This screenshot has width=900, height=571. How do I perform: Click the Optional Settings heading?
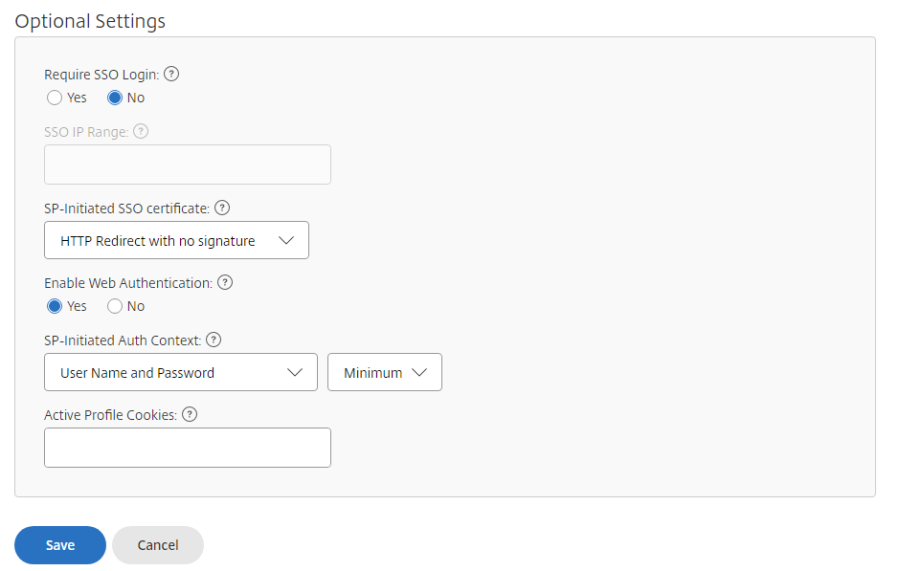[90, 21]
